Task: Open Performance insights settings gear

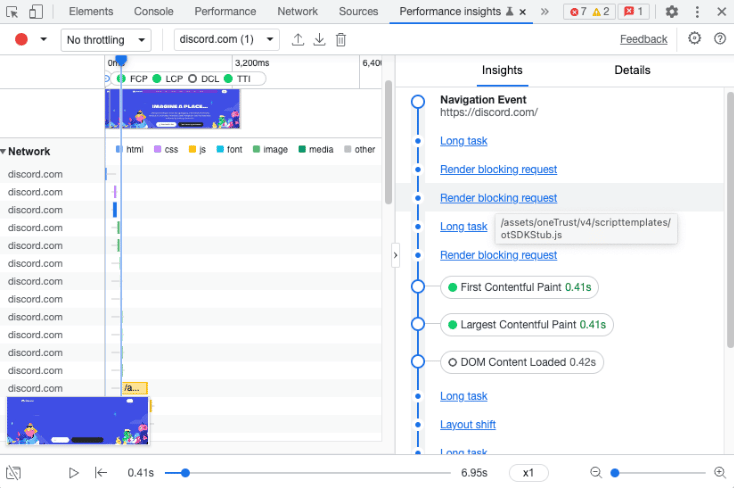Action: click(695, 39)
